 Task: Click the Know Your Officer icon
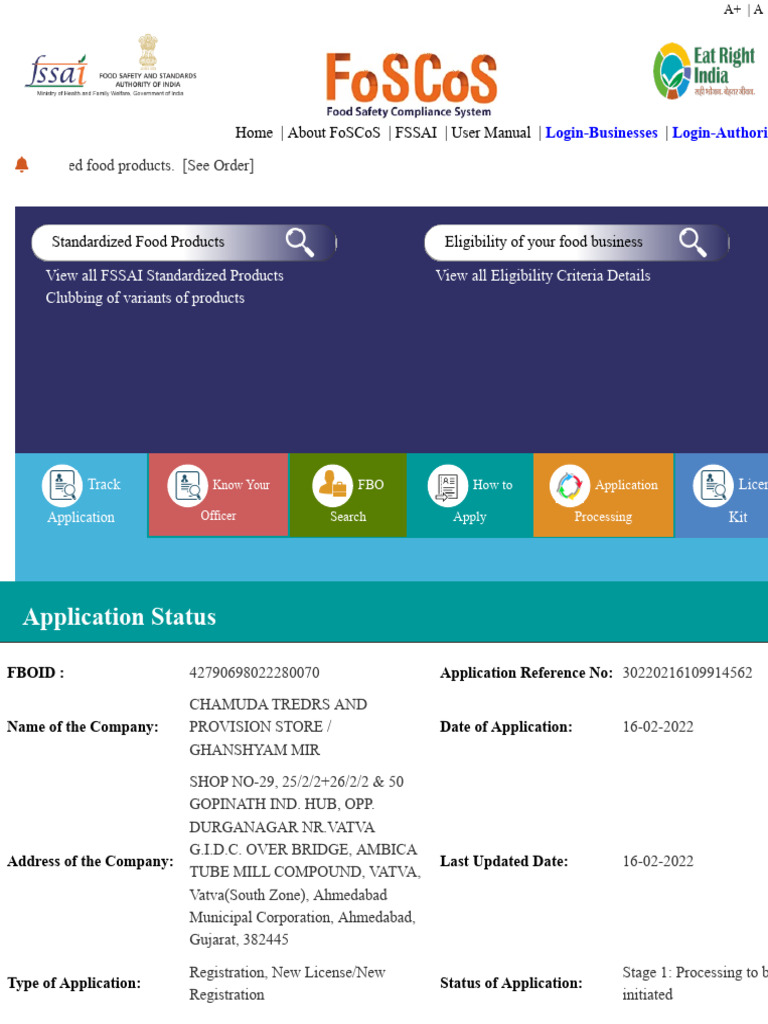click(187, 485)
